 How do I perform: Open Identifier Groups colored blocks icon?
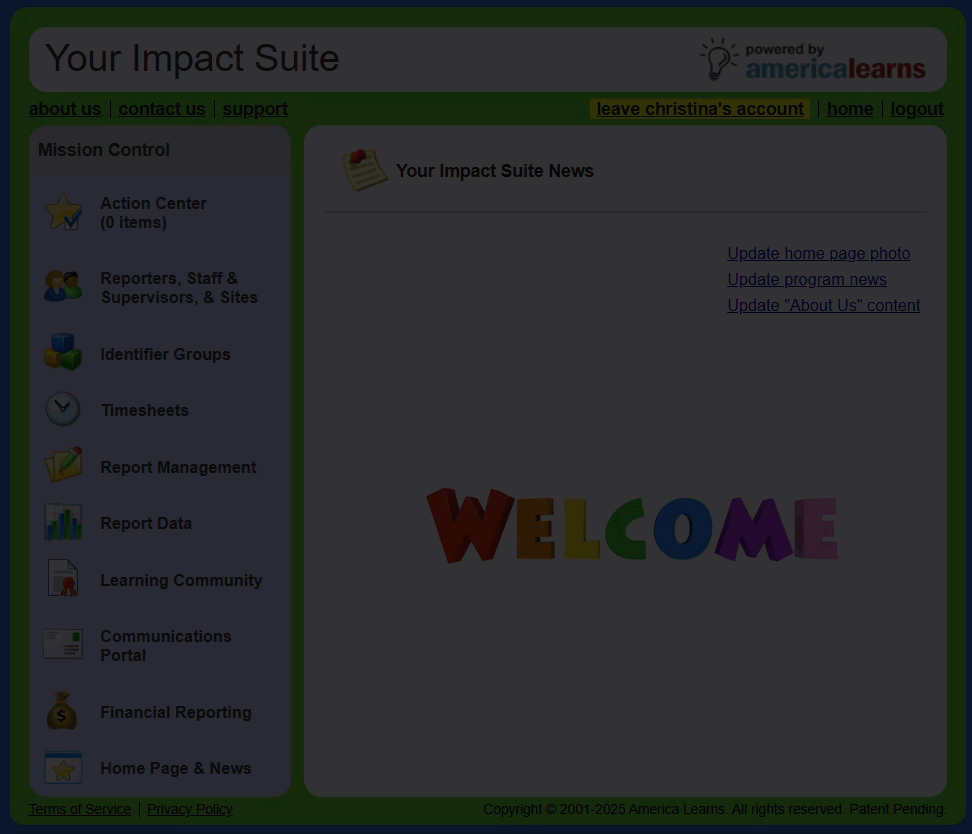63,353
